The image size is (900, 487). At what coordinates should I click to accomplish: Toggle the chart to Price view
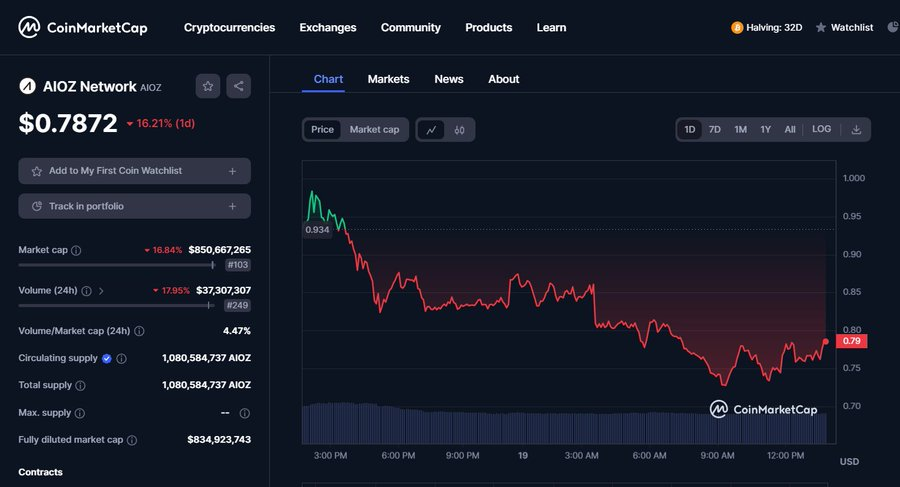322,130
